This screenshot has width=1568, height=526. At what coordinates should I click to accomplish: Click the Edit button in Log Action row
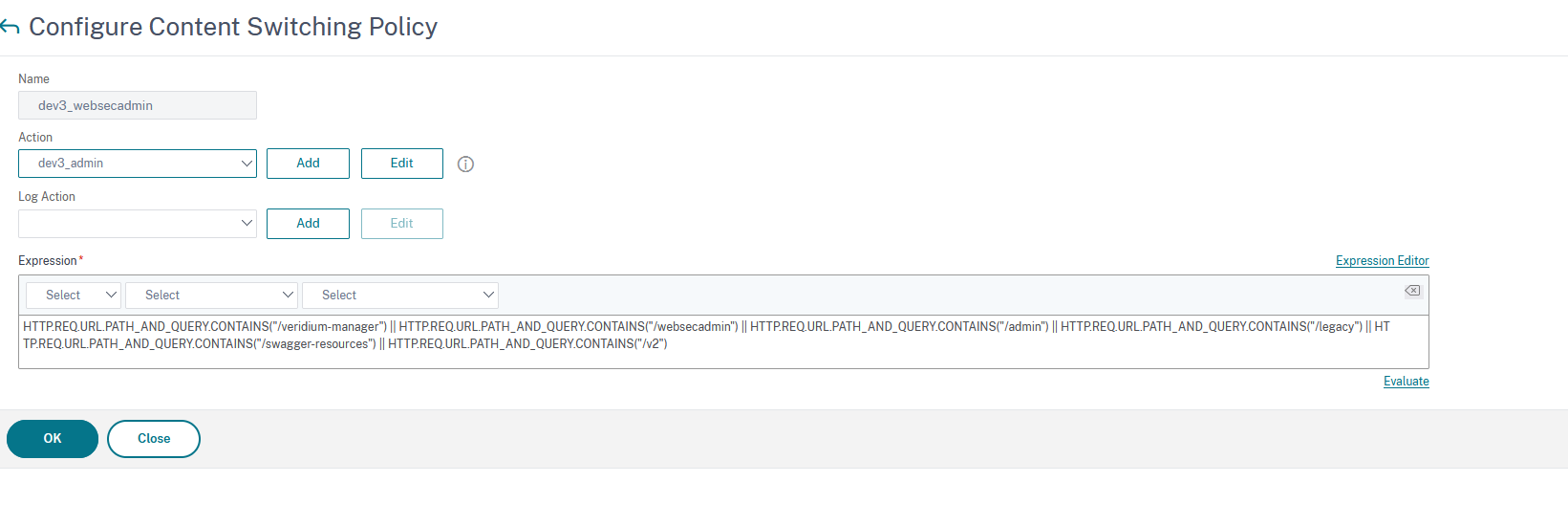click(x=401, y=224)
